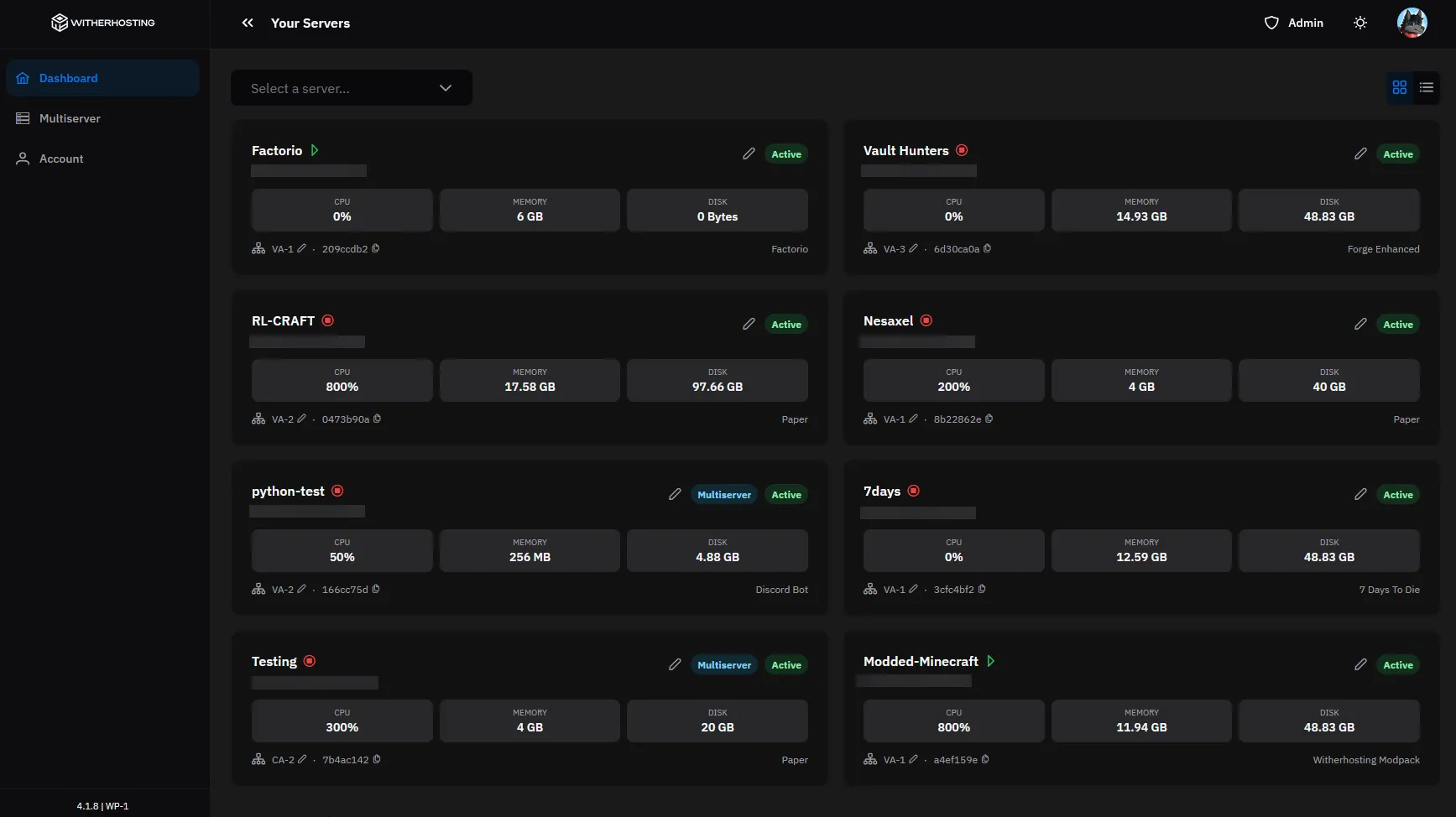
Task: Click the node network icon on 7days card
Action: pos(870,589)
